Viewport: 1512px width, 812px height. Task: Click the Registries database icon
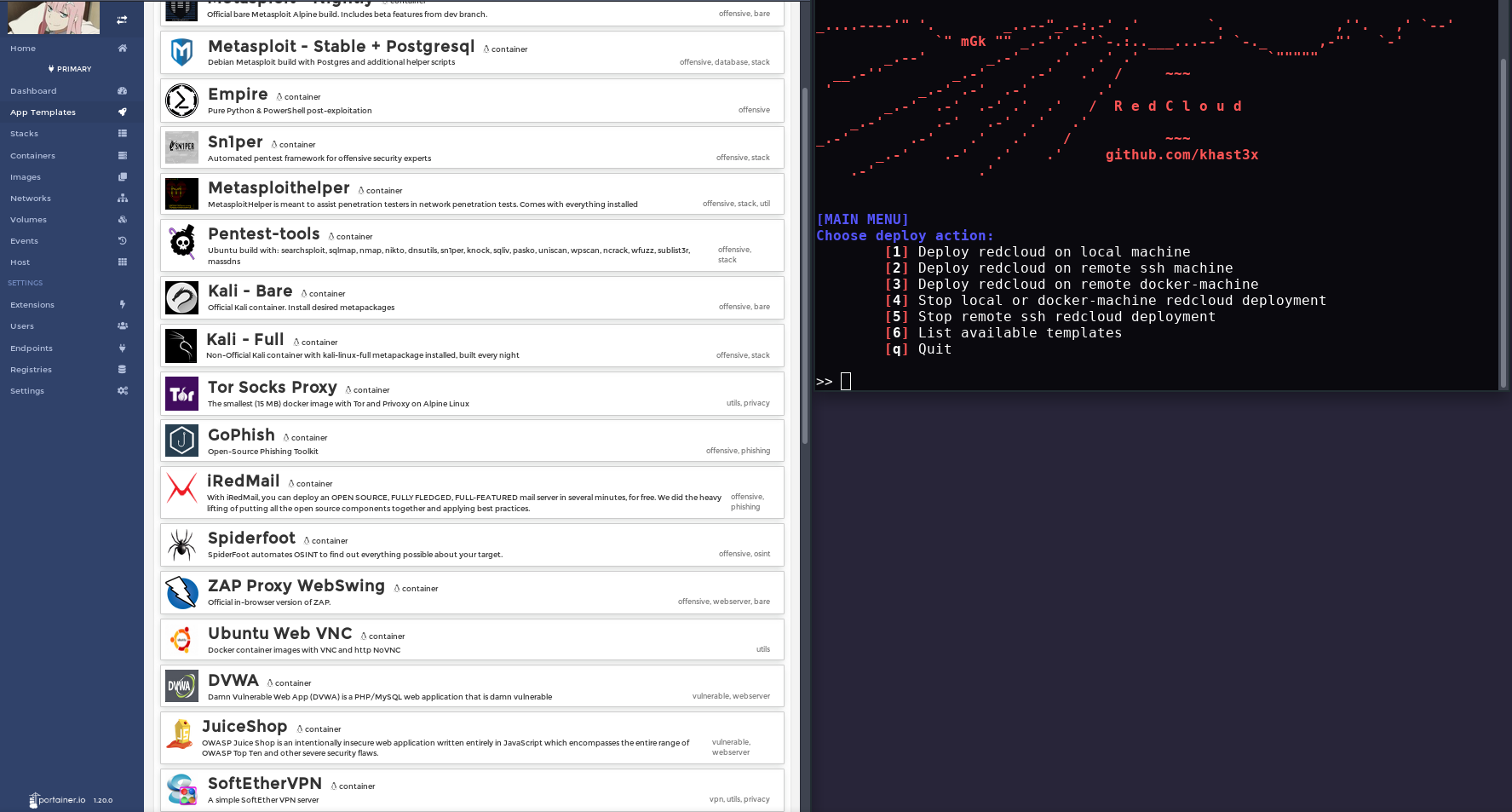tap(123, 370)
